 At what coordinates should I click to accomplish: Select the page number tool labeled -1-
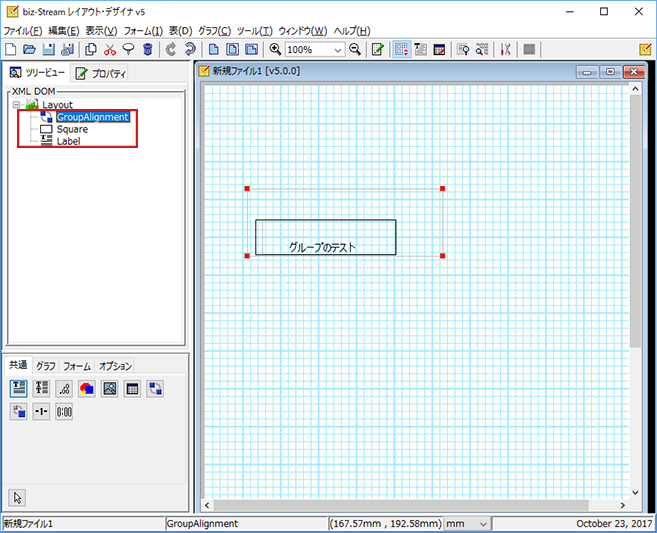41,411
